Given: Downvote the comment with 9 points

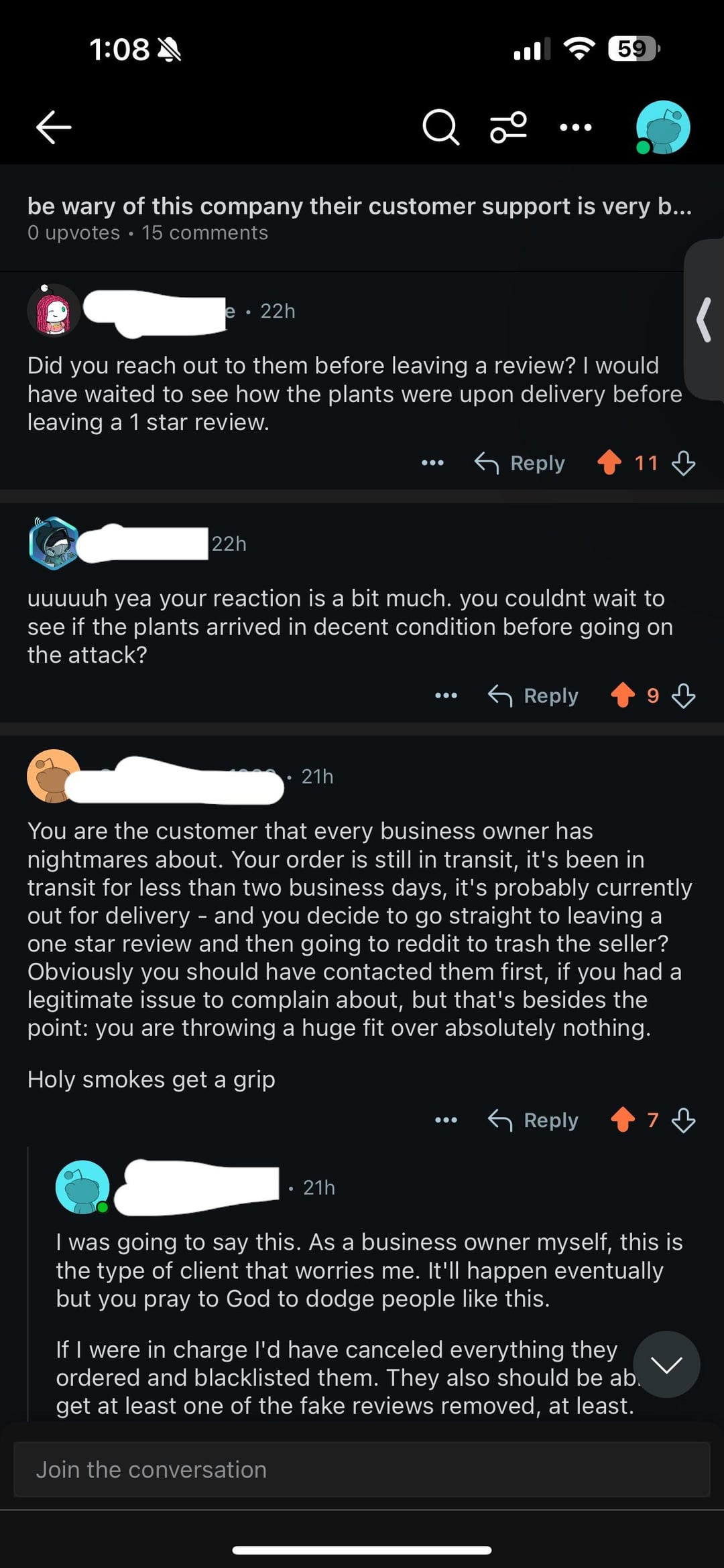Looking at the screenshot, I should point(683,695).
